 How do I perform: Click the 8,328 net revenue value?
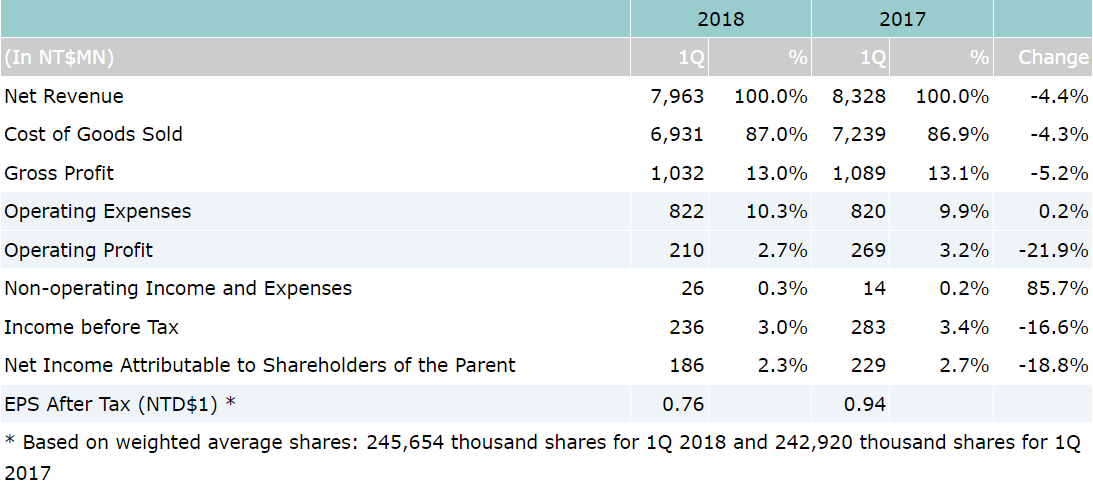point(859,96)
